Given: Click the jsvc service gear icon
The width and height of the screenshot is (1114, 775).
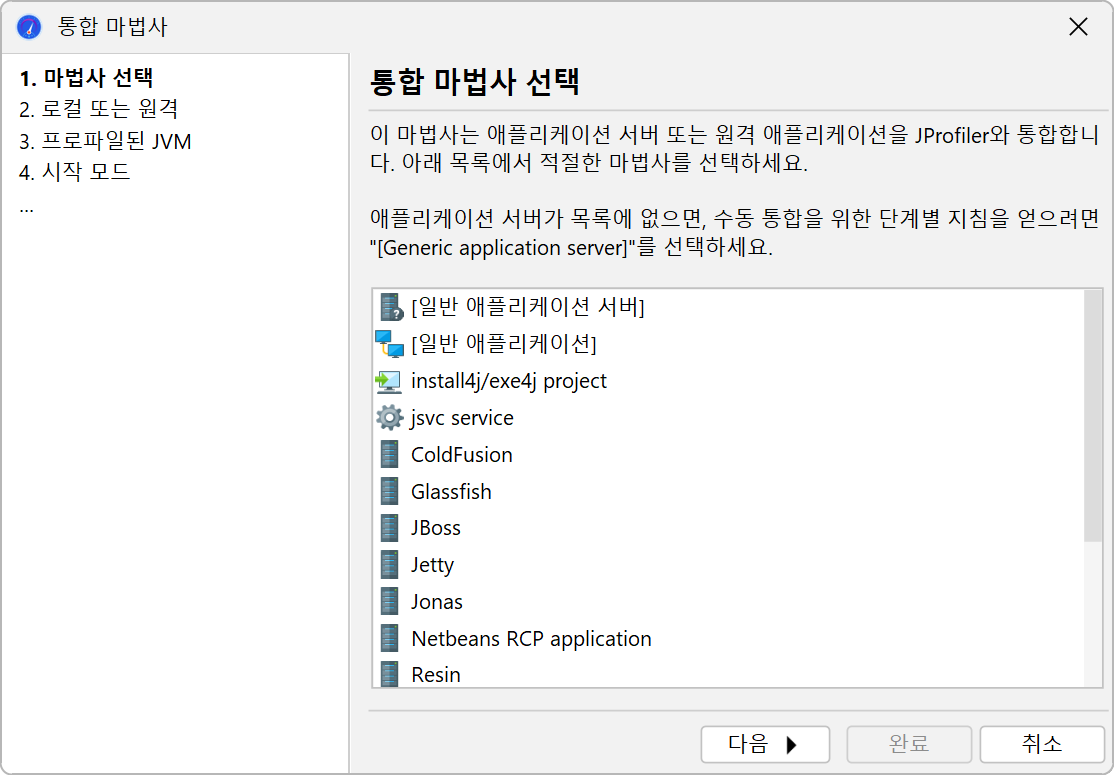Looking at the screenshot, I should [389, 418].
